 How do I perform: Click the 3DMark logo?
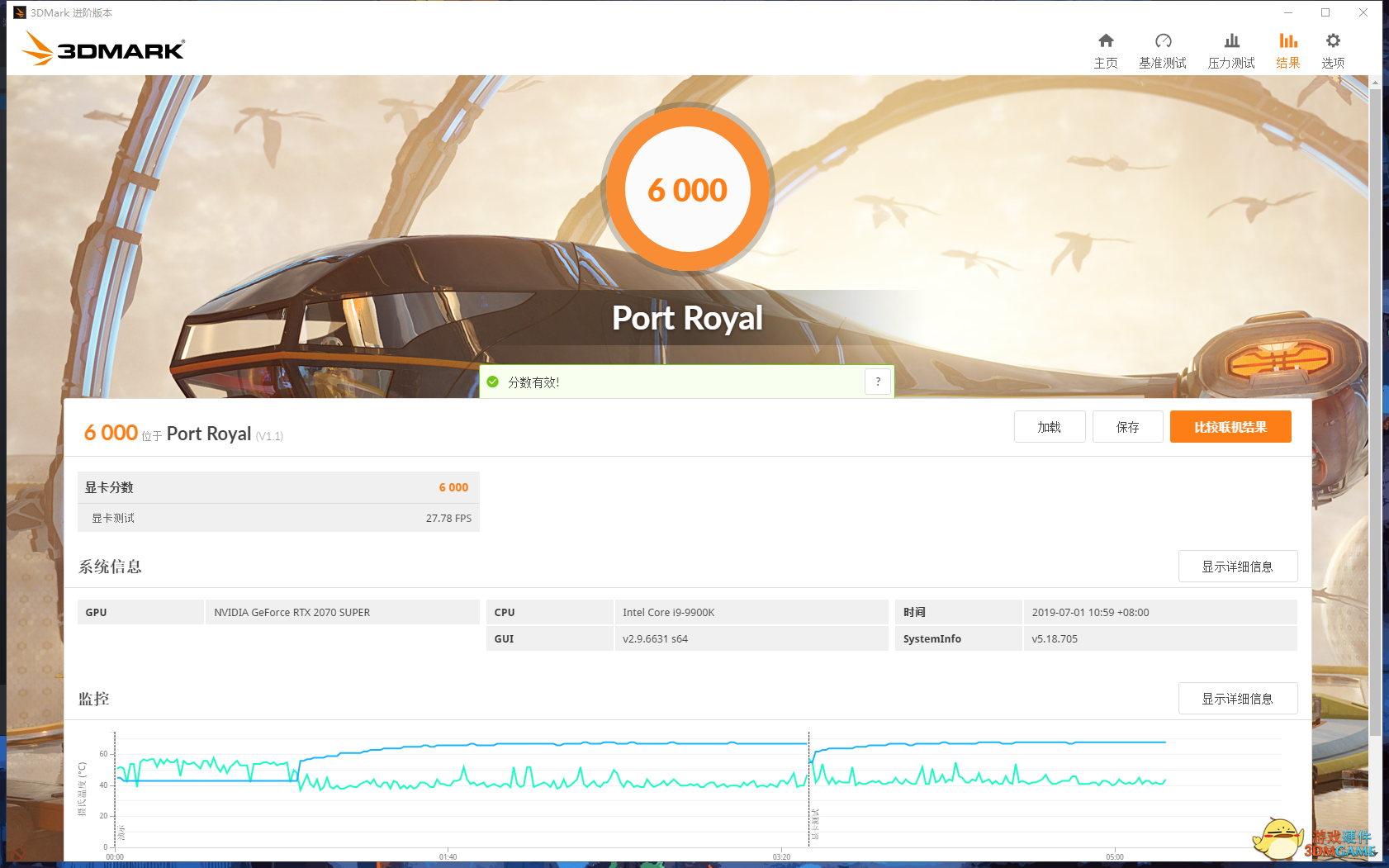(x=103, y=49)
